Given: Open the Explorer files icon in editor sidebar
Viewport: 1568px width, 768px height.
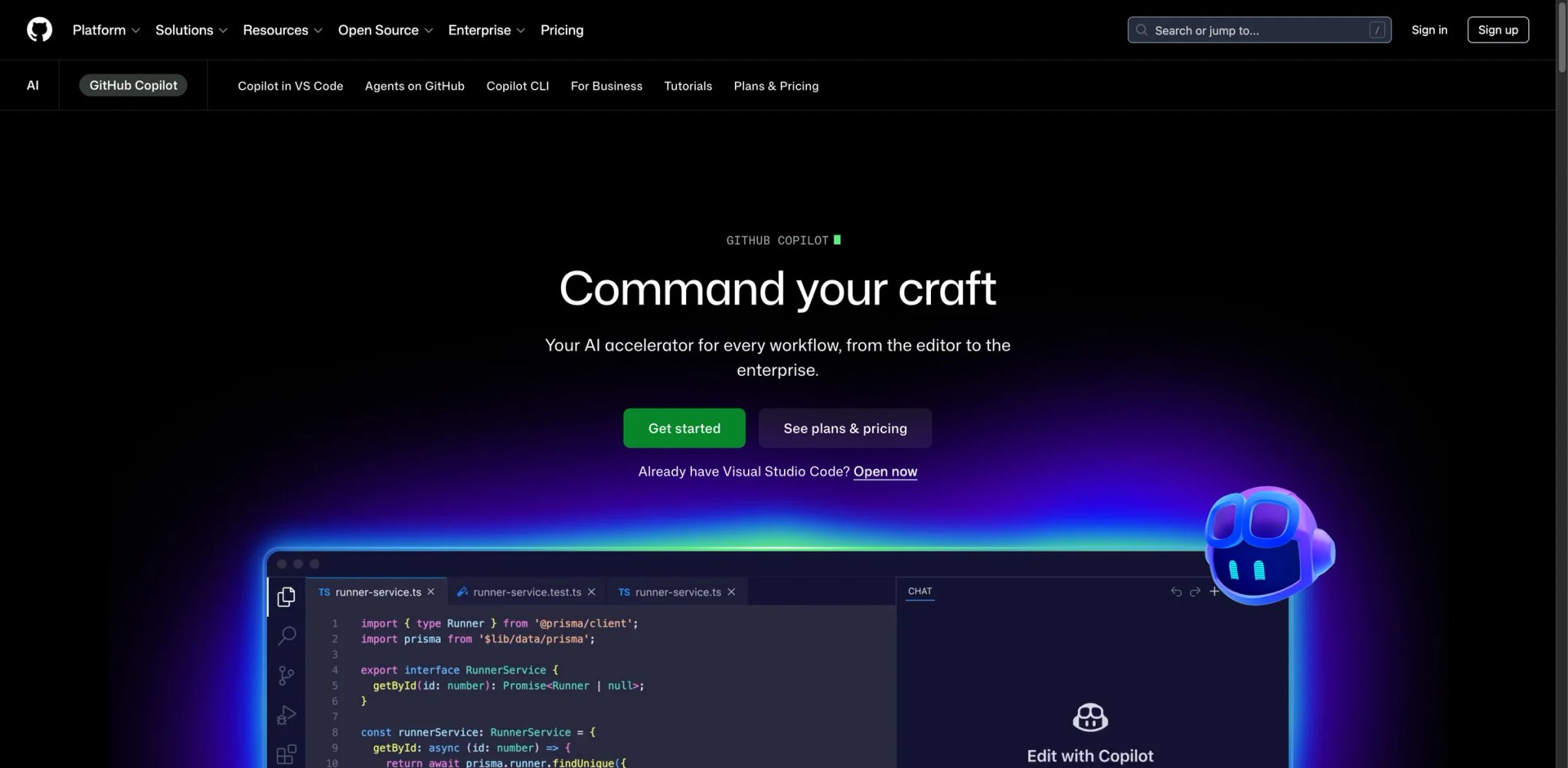Looking at the screenshot, I should point(286,596).
